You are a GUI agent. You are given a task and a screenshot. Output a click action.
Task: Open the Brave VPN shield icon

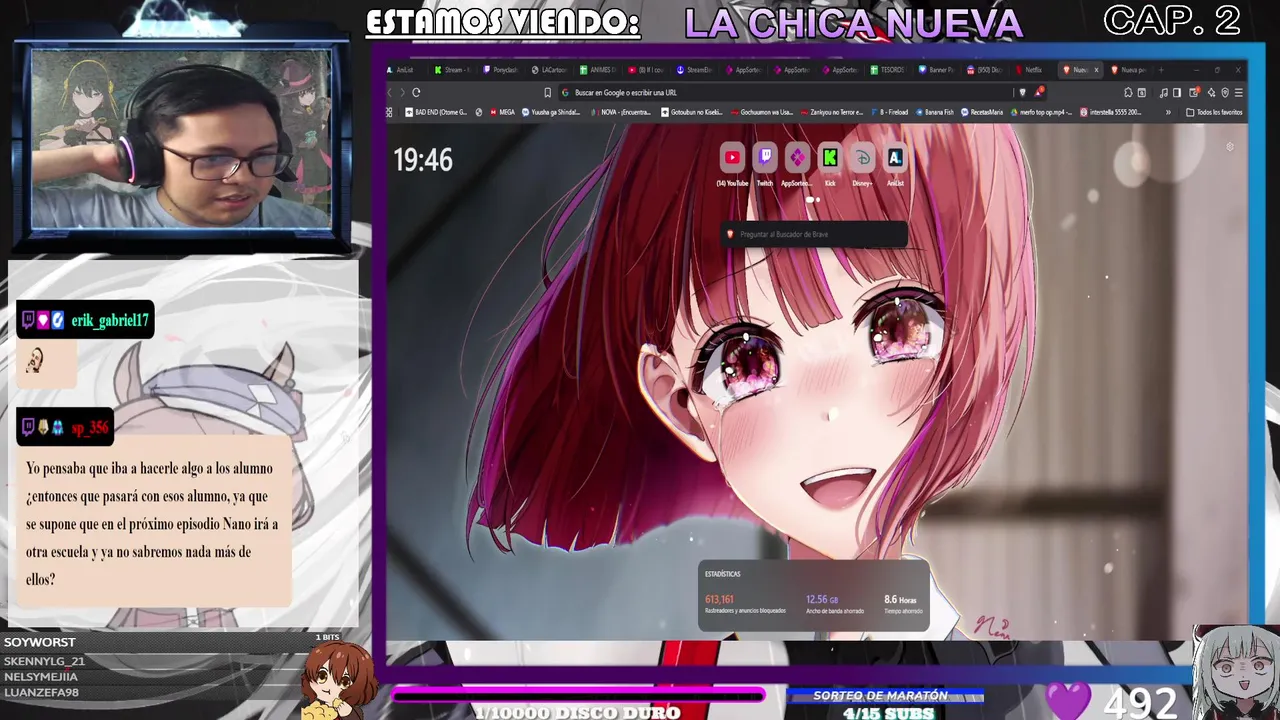coord(1225,93)
